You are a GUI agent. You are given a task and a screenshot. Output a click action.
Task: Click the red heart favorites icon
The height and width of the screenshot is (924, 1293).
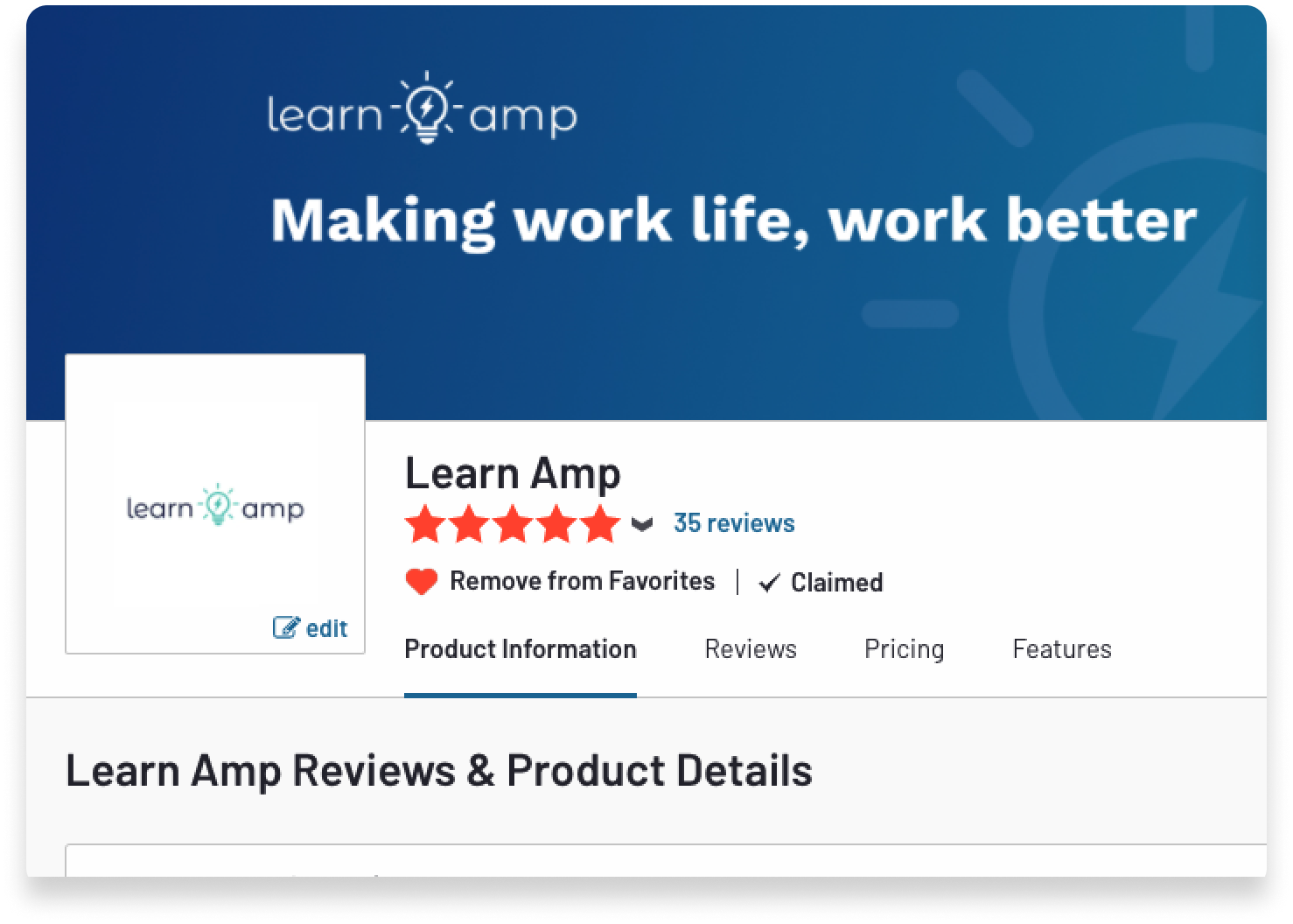point(422,582)
